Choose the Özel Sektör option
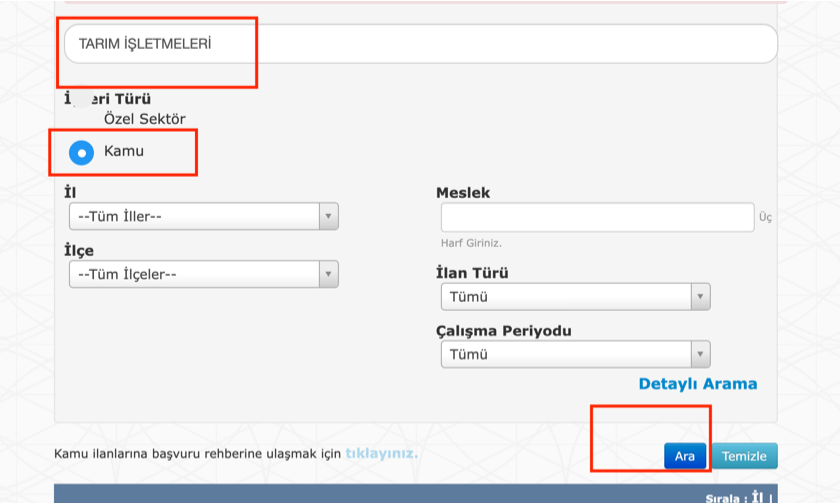This screenshot has height=503, width=840. point(144,119)
